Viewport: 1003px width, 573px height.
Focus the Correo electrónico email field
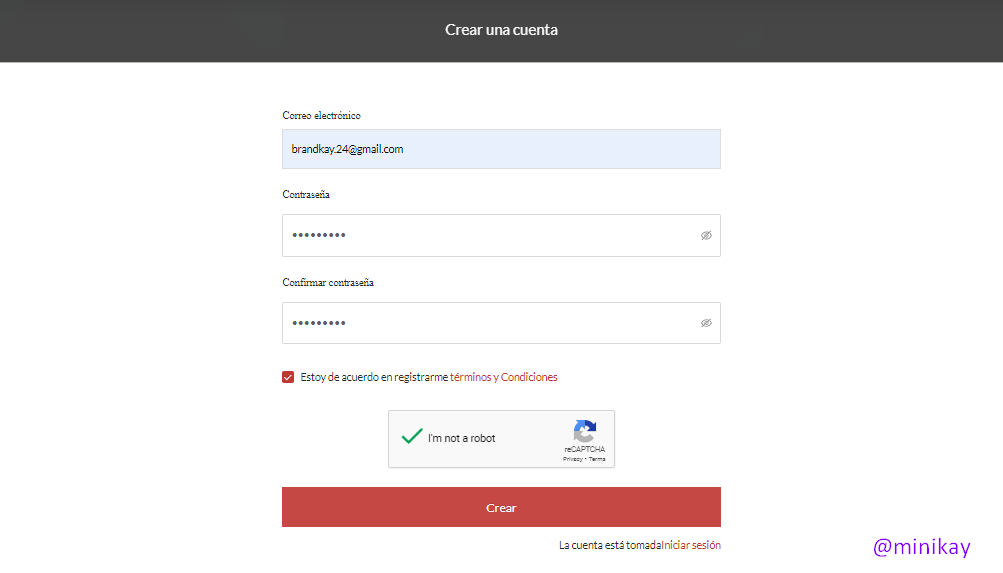pos(500,149)
